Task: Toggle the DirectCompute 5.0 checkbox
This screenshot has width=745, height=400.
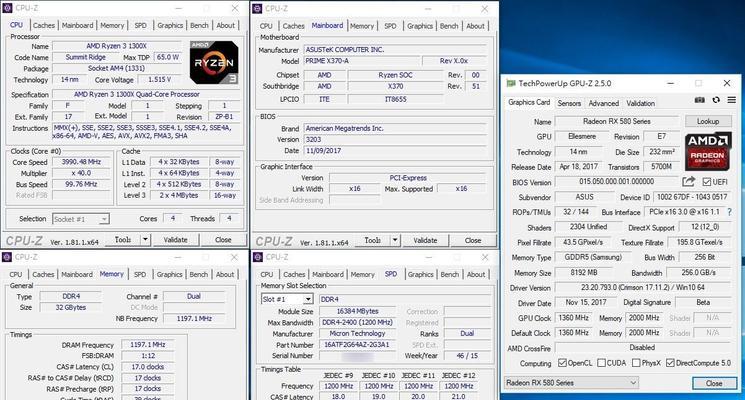Action: (x=670, y=363)
